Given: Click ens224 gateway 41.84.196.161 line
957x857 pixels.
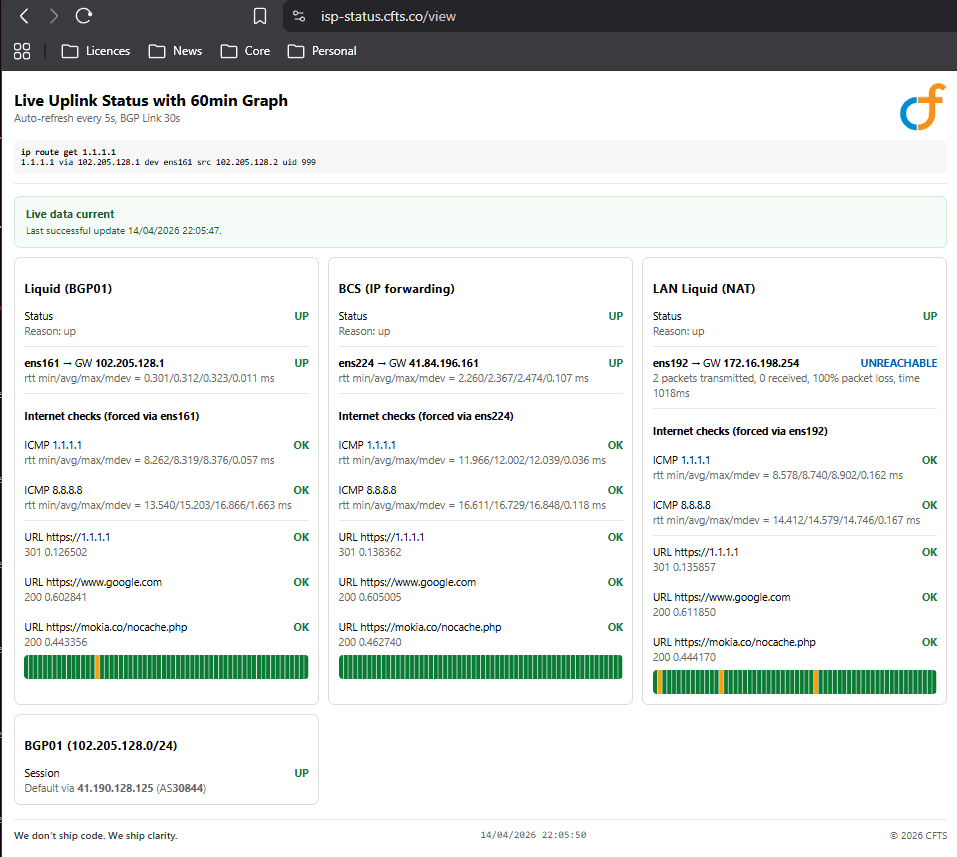Looking at the screenshot, I should 408,363.
